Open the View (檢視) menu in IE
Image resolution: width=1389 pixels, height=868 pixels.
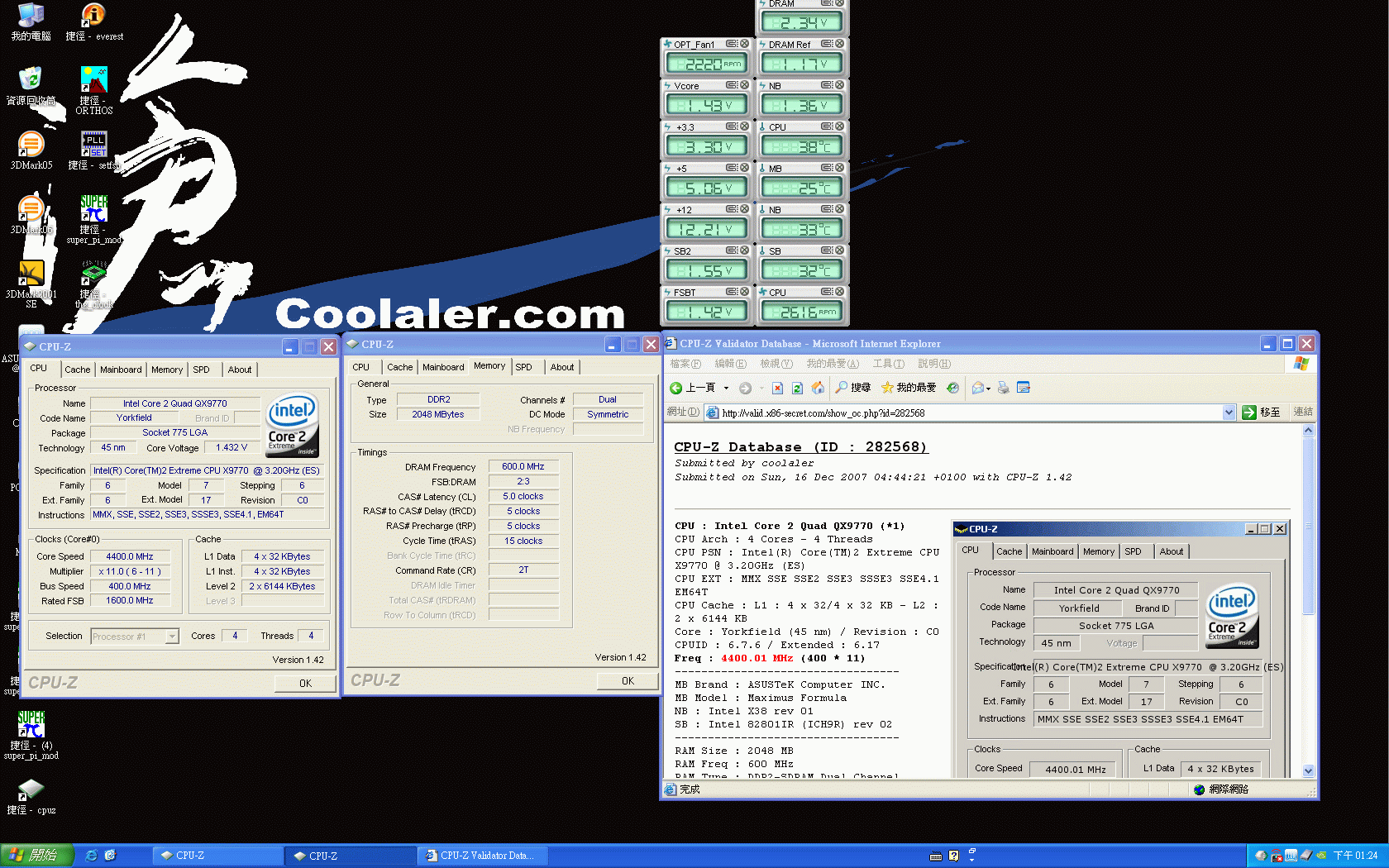click(776, 364)
